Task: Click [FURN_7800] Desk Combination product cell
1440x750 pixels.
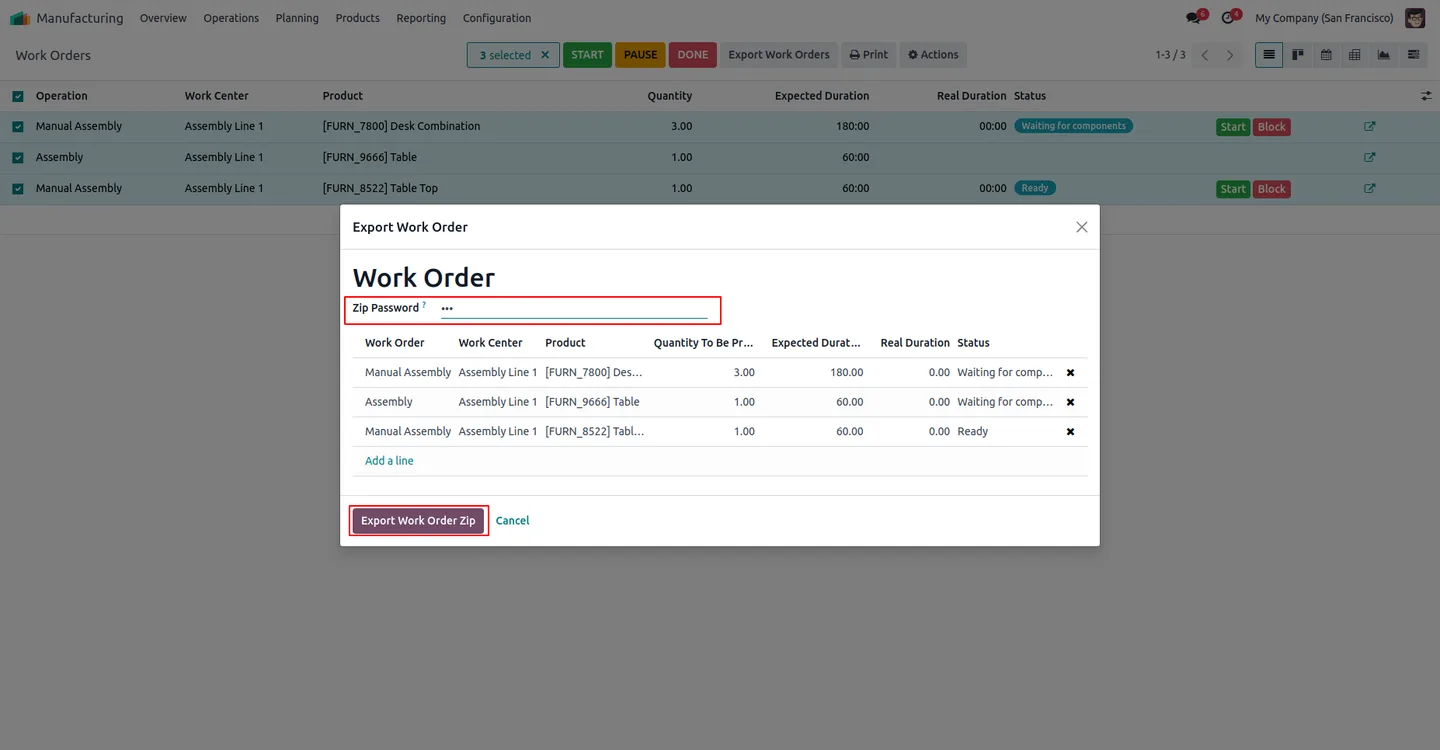Action: tap(401, 126)
